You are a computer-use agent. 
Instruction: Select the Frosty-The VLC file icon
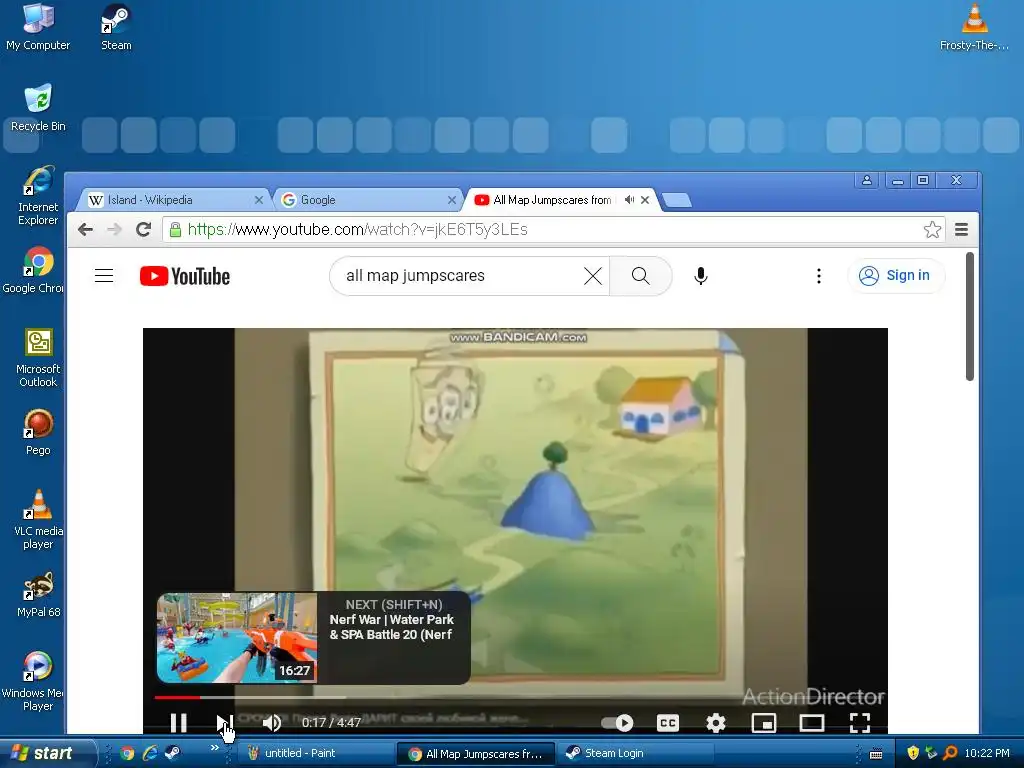click(x=974, y=27)
